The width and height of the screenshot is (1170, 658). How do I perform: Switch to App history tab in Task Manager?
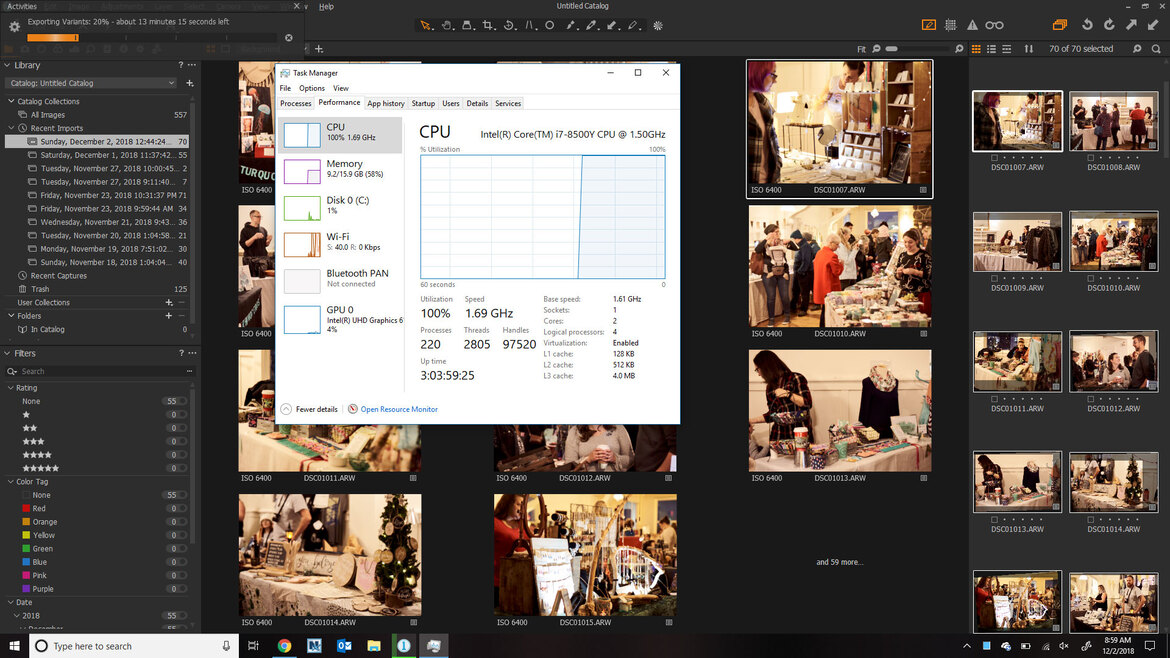[386, 104]
